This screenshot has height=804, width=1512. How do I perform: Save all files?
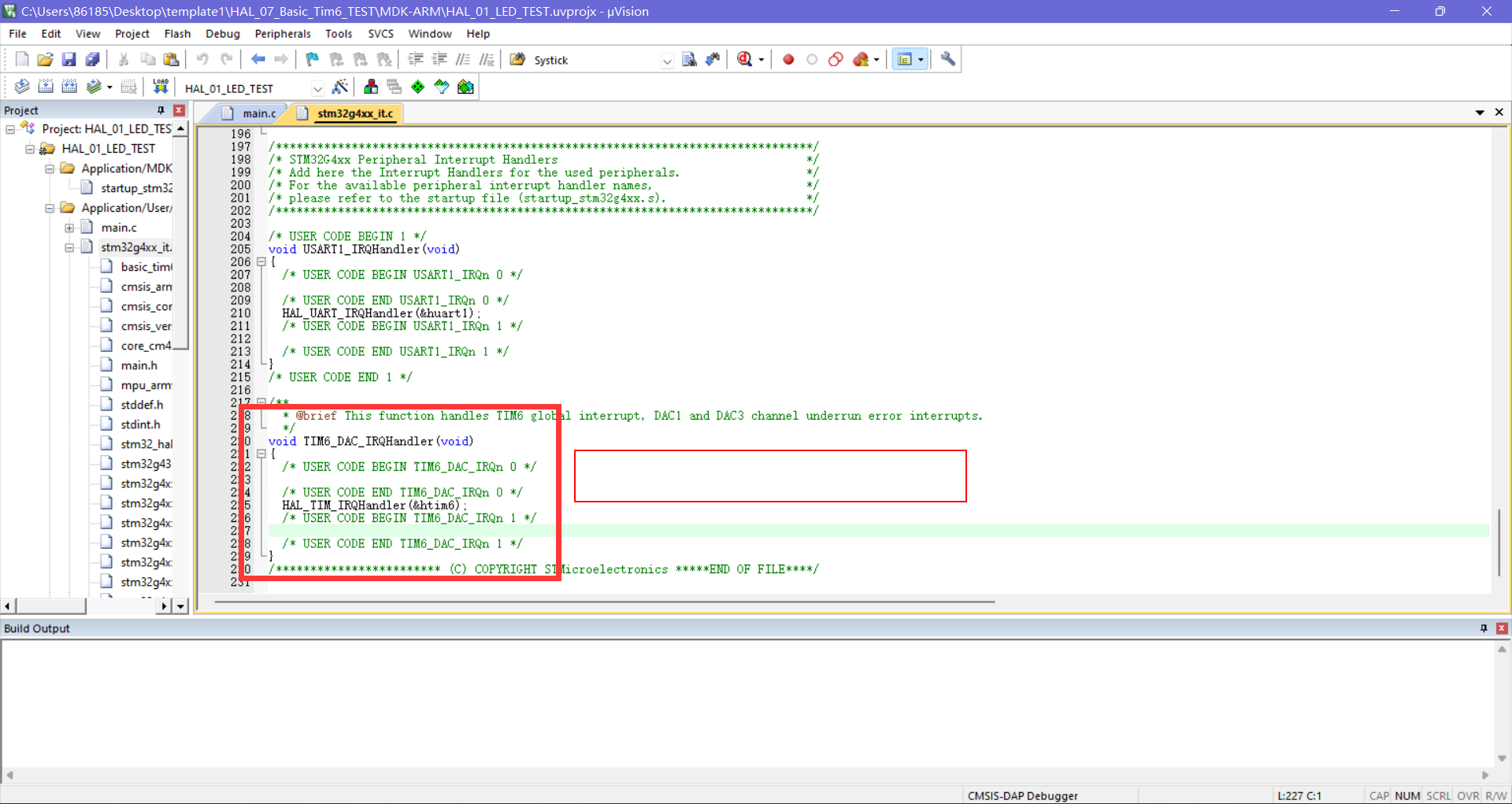92,60
